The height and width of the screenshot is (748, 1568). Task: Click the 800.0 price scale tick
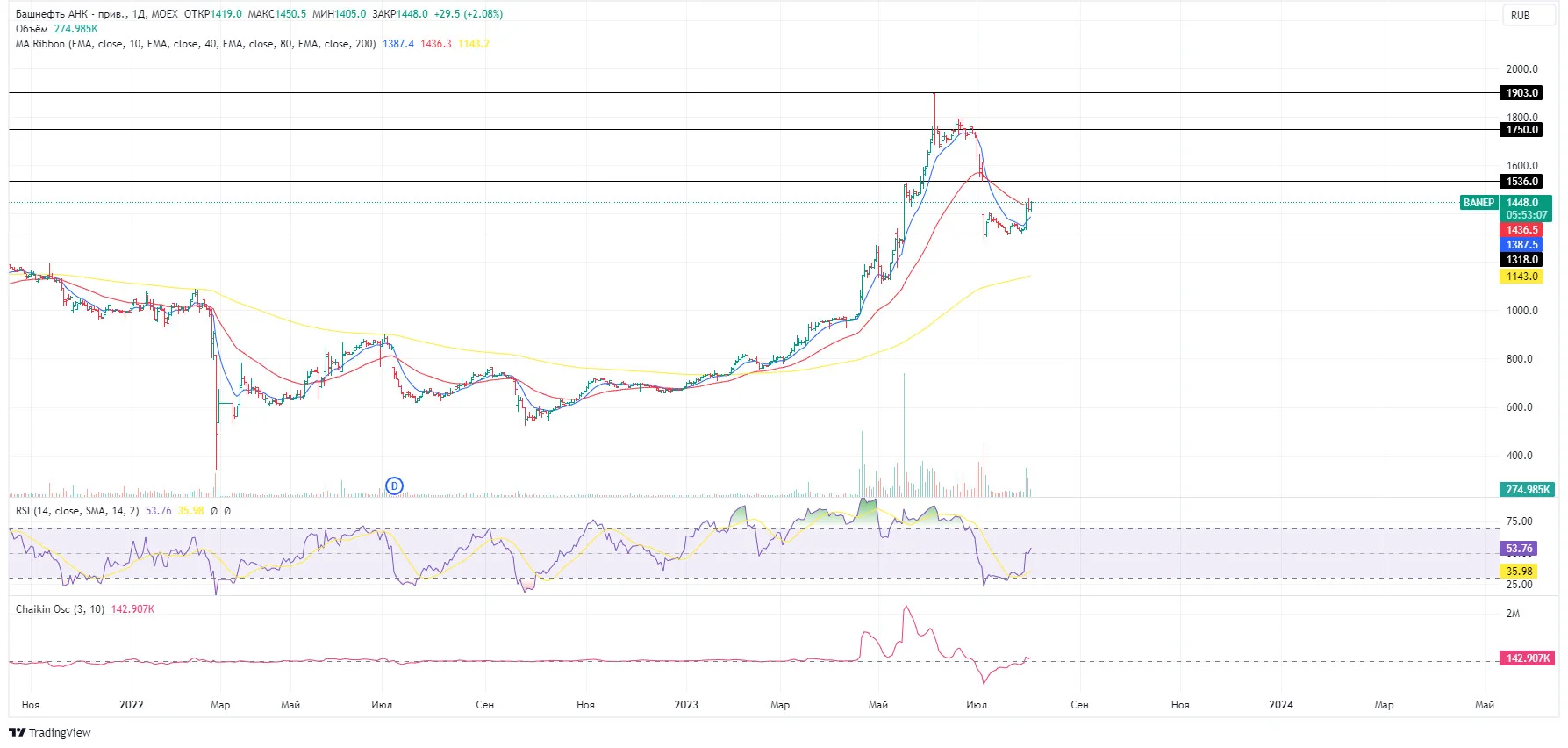click(x=1520, y=359)
